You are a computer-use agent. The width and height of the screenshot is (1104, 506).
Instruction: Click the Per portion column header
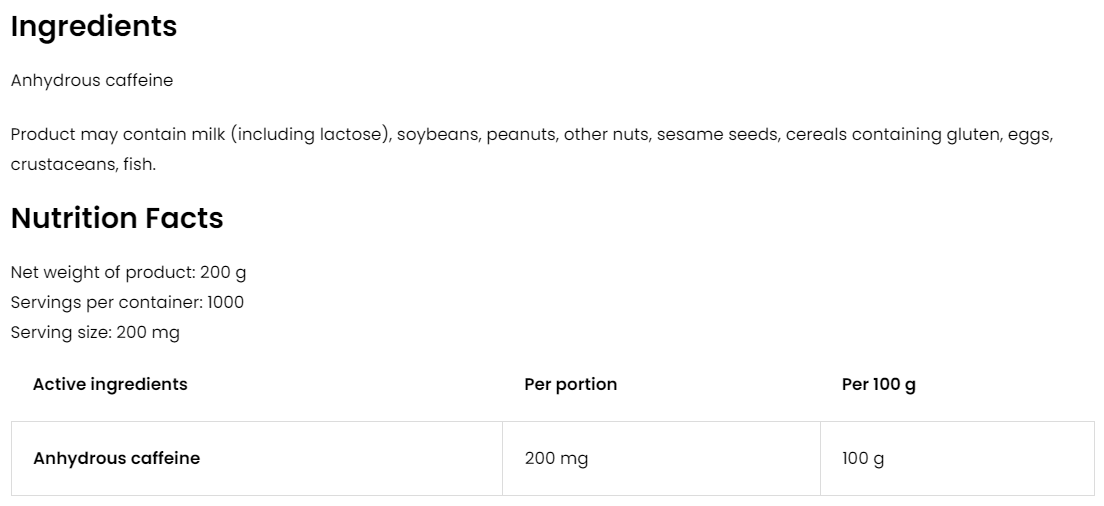570,384
